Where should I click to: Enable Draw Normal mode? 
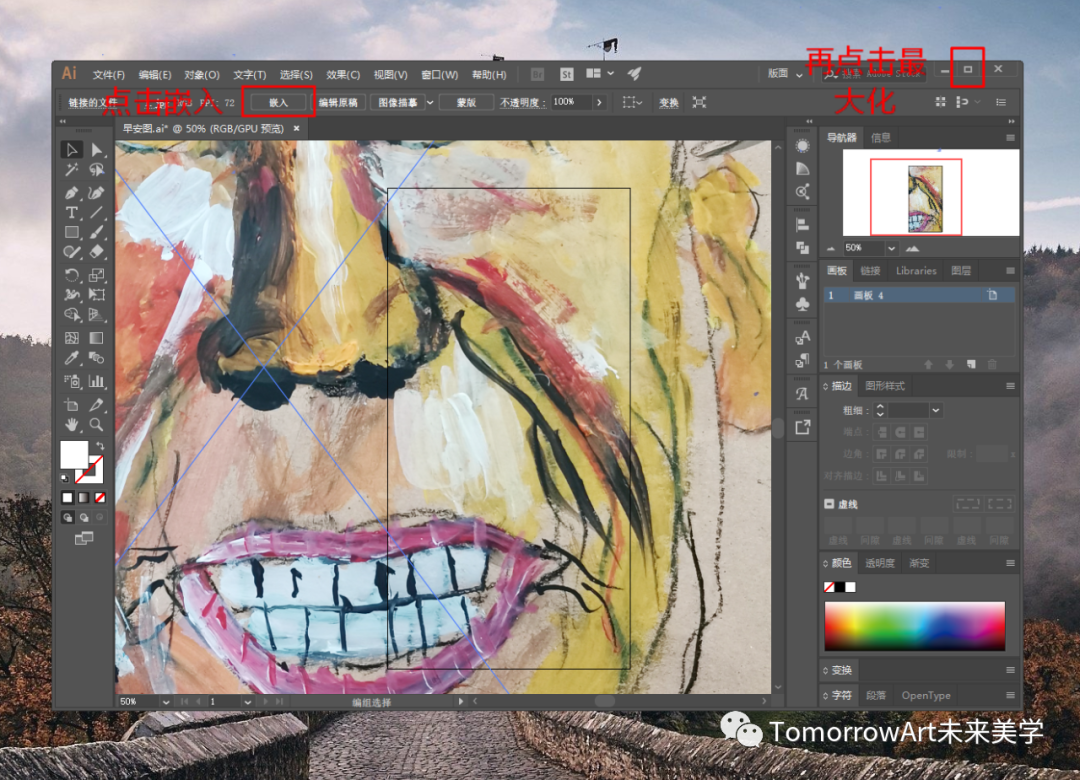point(68,517)
